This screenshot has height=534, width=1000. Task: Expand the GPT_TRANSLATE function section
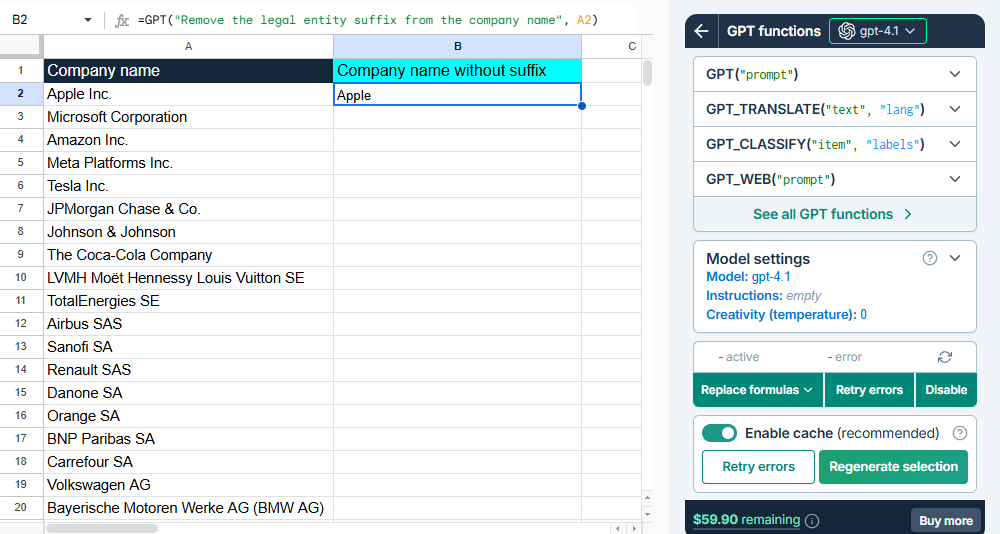coord(954,109)
